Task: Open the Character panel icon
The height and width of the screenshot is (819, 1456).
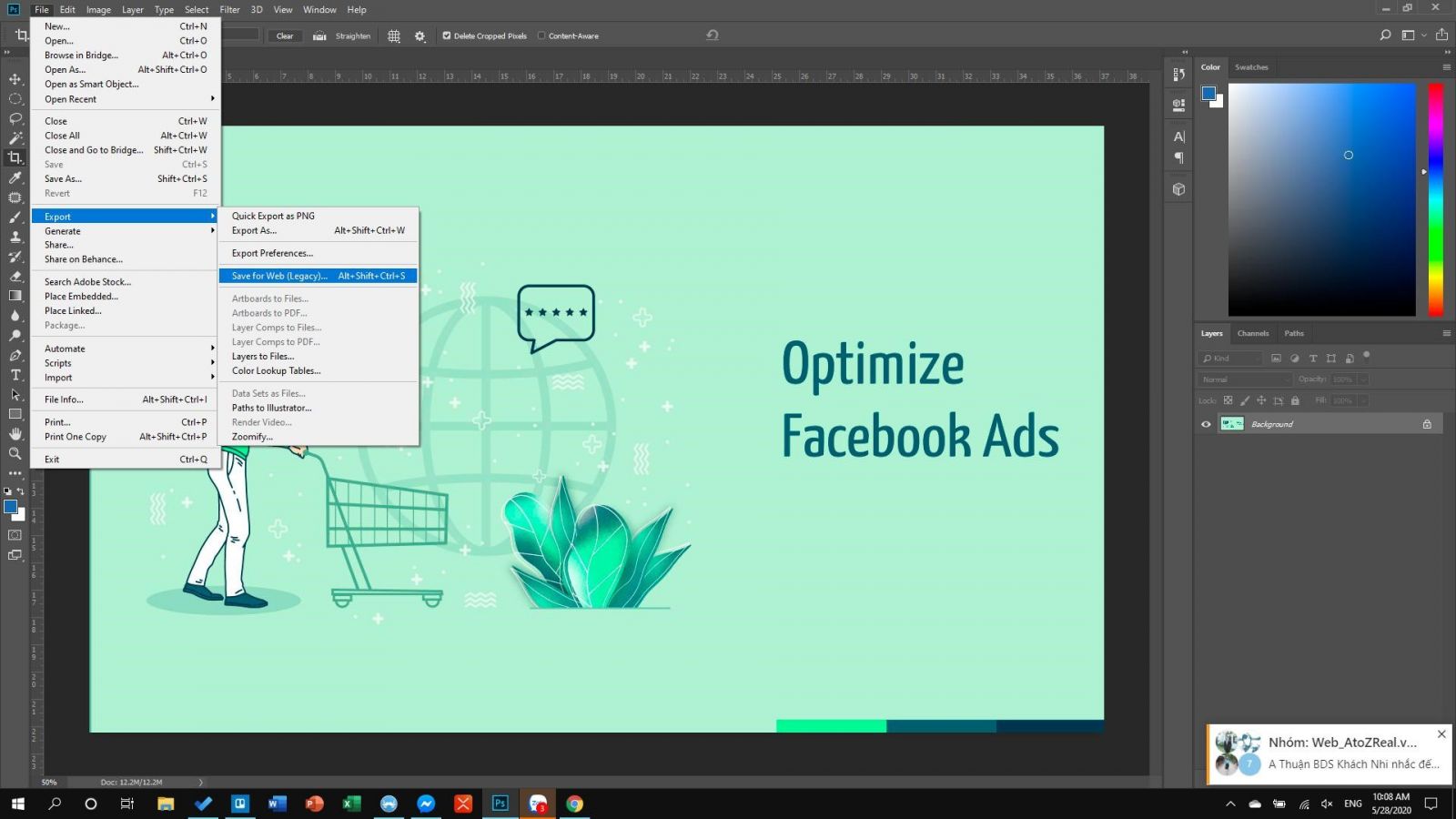Action: pos(1179,136)
